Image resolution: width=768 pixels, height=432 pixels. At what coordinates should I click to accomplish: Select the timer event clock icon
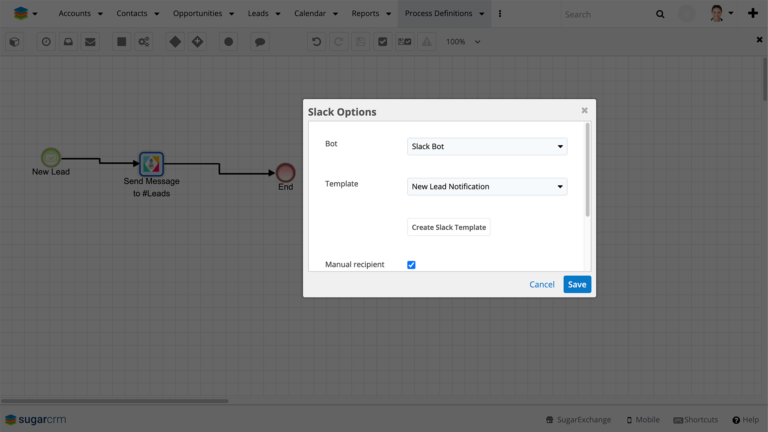(46, 42)
